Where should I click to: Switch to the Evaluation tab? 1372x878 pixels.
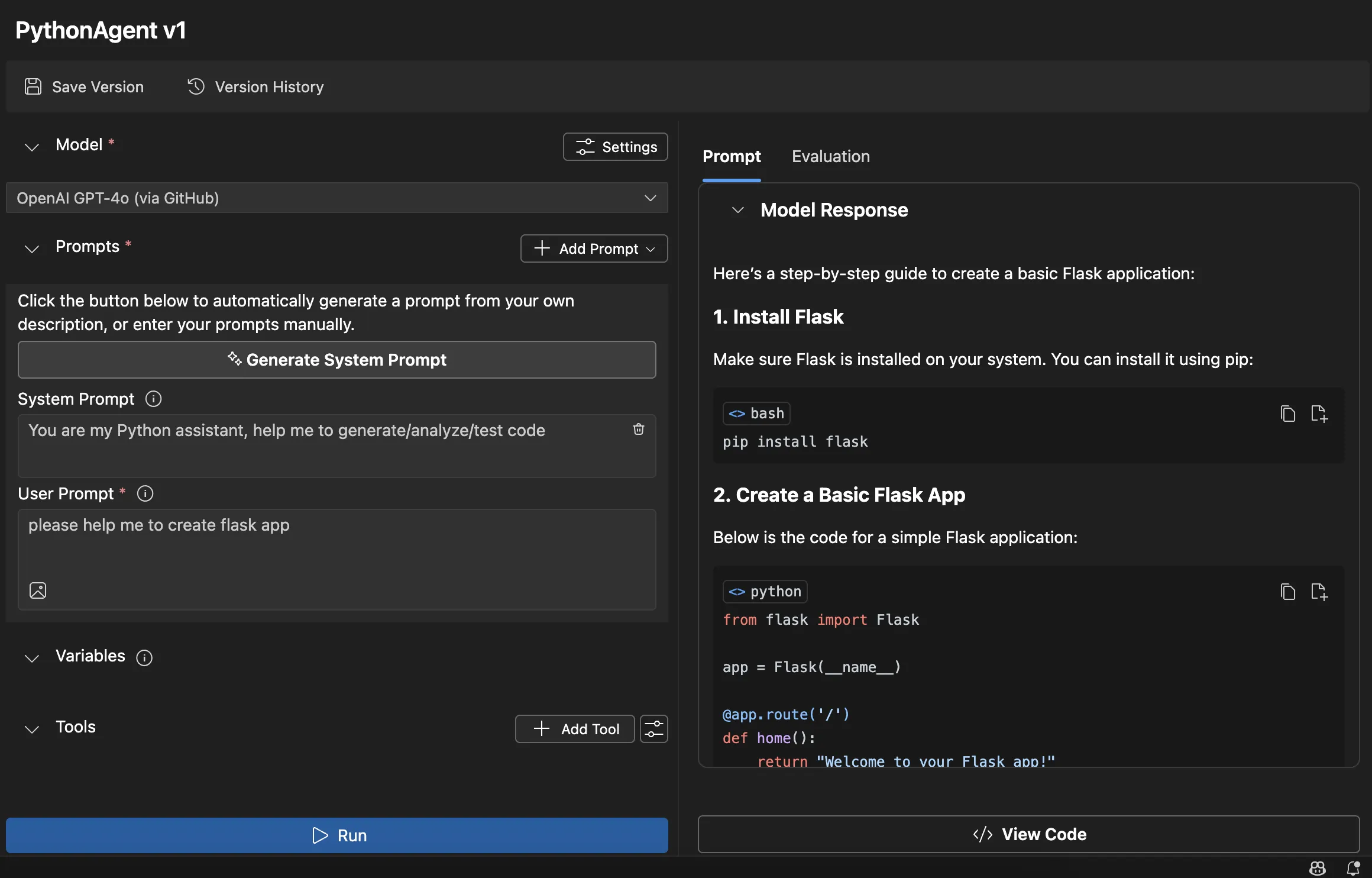point(831,156)
